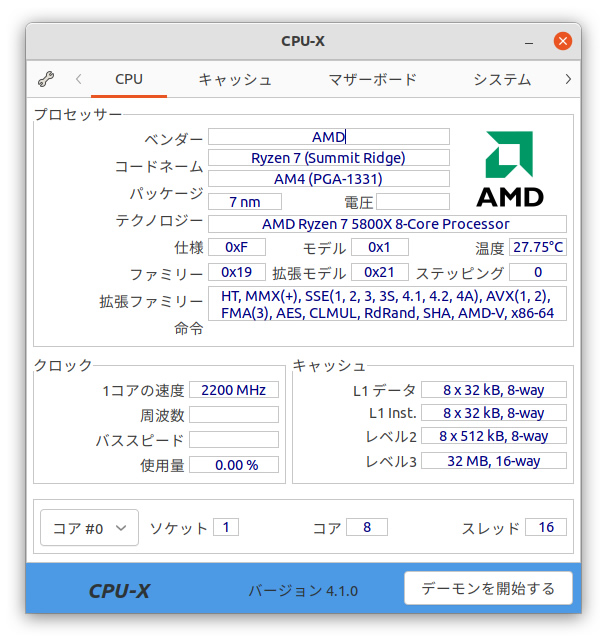Click the CPU-X logo text in footer
Viewport: 607px width, 642px height.
pos(120,591)
